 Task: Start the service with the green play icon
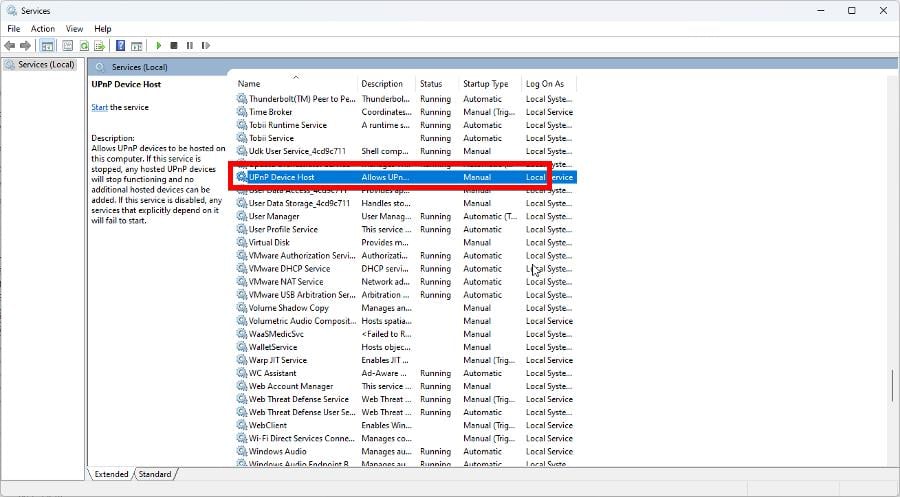(x=159, y=45)
